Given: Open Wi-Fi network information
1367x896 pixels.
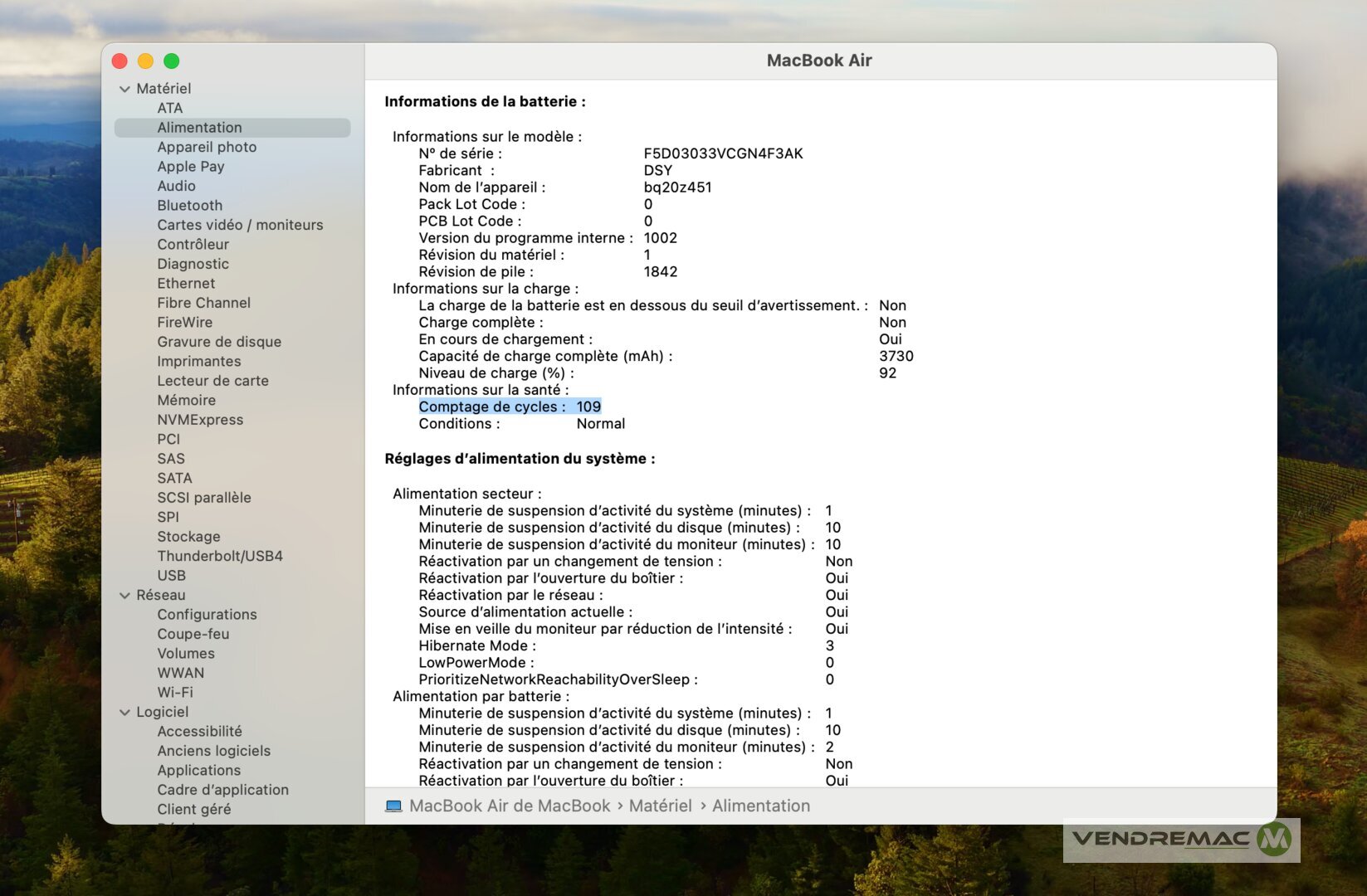Looking at the screenshot, I should pos(175,693).
